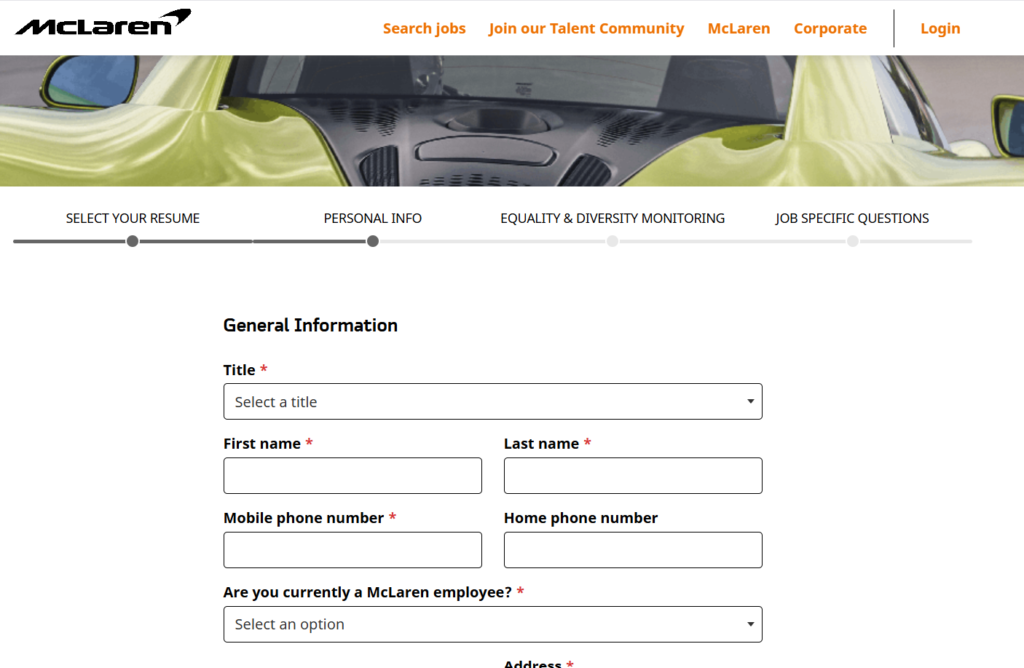1024x668 pixels.
Task: Click the McLaren car banner image
Action: pos(512,121)
